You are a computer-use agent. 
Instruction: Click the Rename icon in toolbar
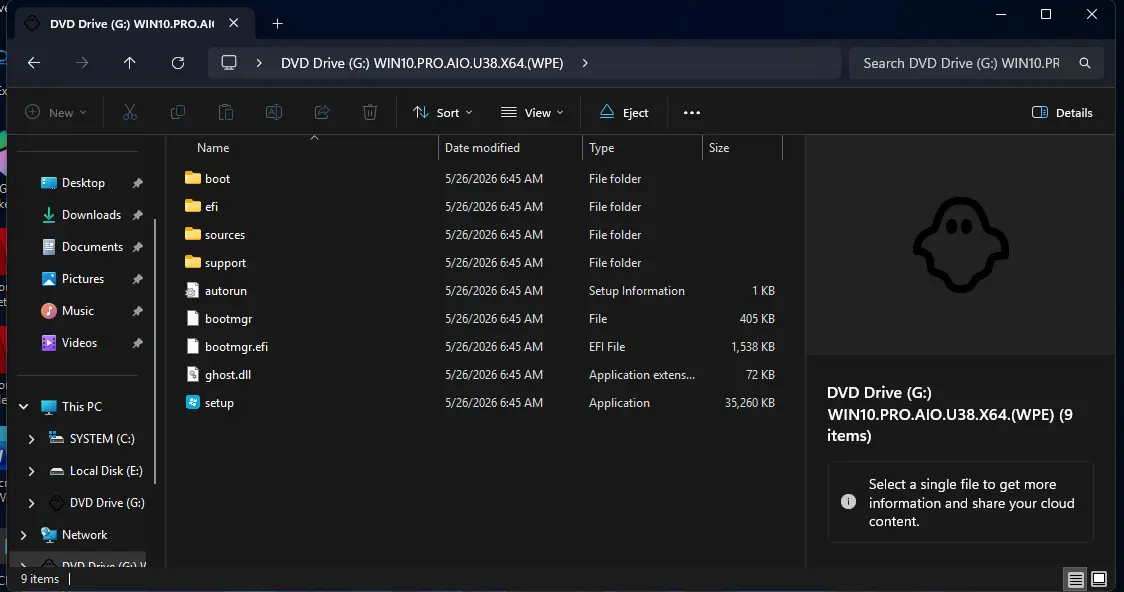coord(274,113)
